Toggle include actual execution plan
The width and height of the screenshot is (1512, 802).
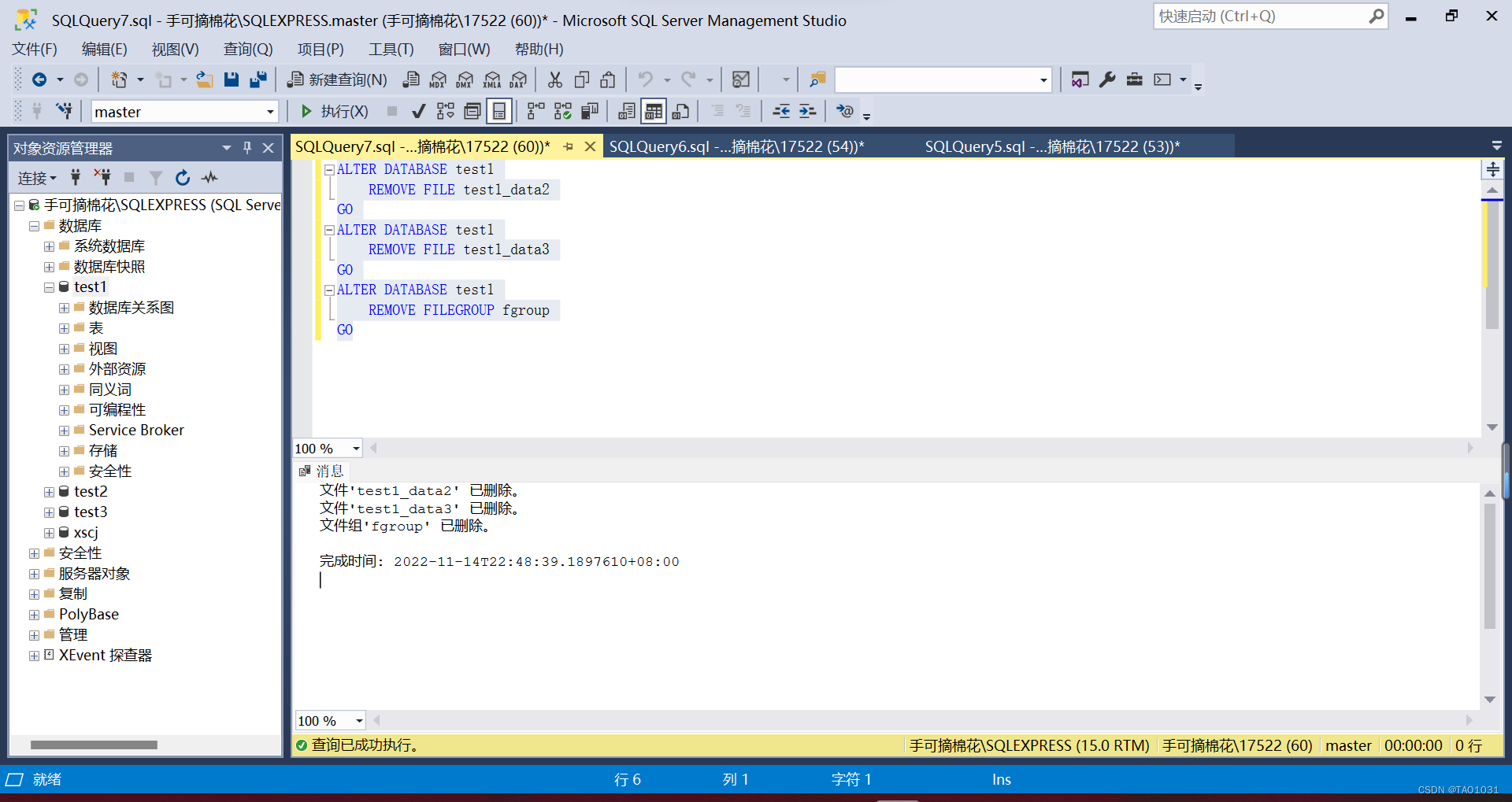point(536,111)
